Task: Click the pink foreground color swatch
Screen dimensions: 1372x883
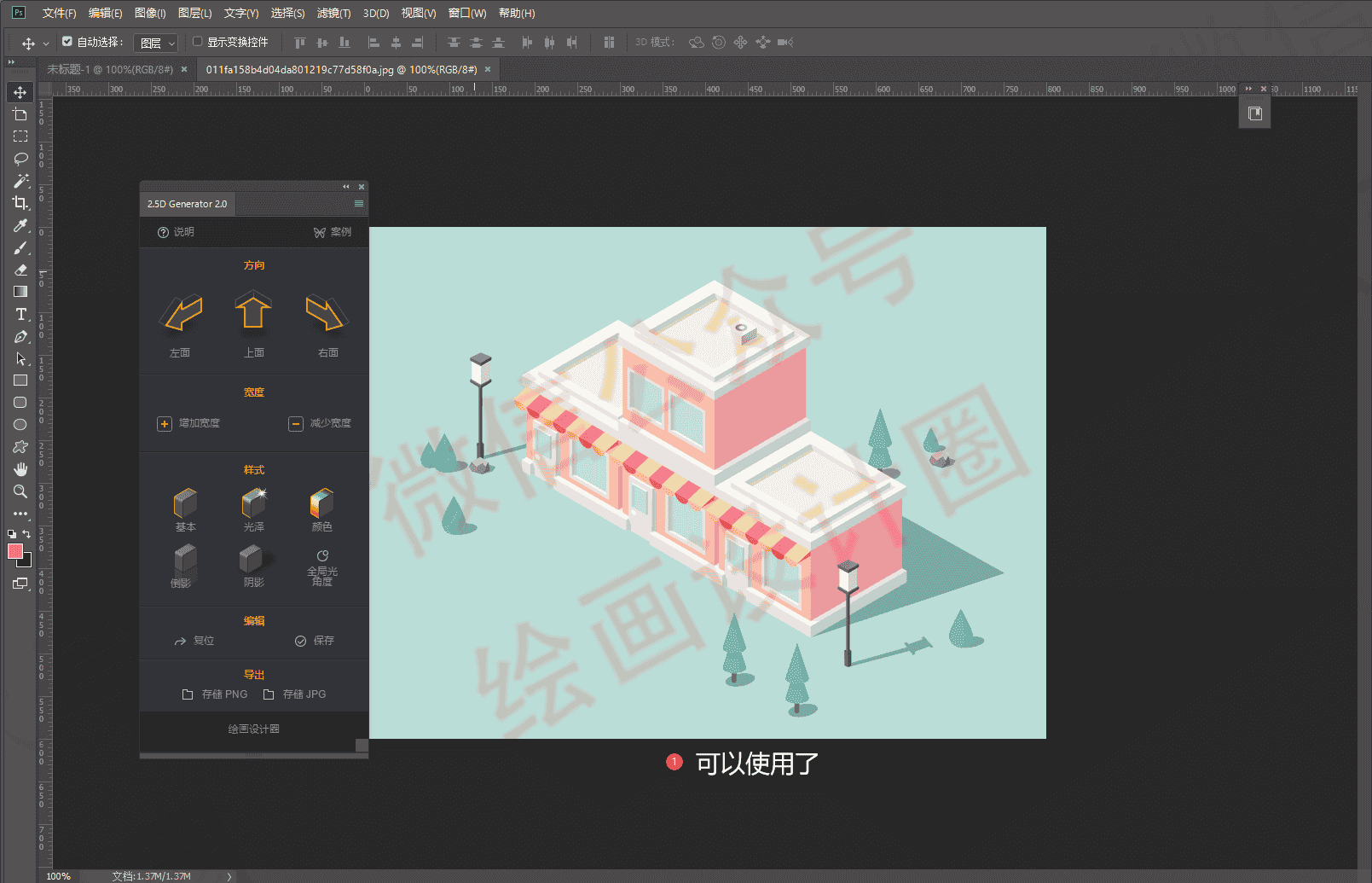Action: coord(15,551)
